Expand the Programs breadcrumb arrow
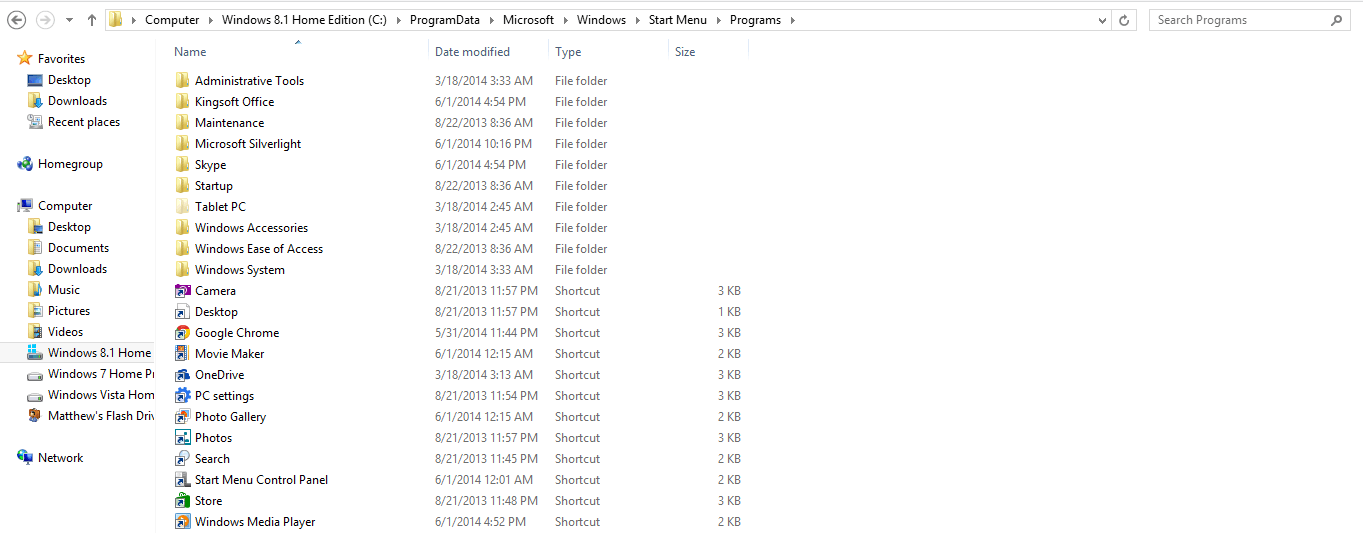1363x533 pixels. pos(792,20)
